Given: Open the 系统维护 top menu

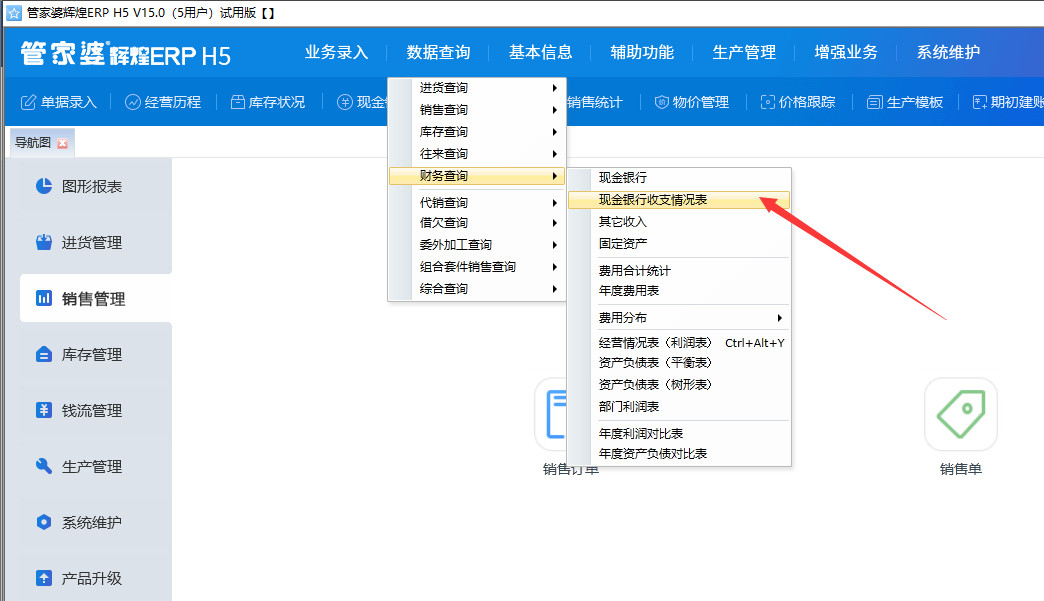Looking at the screenshot, I should (948, 52).
